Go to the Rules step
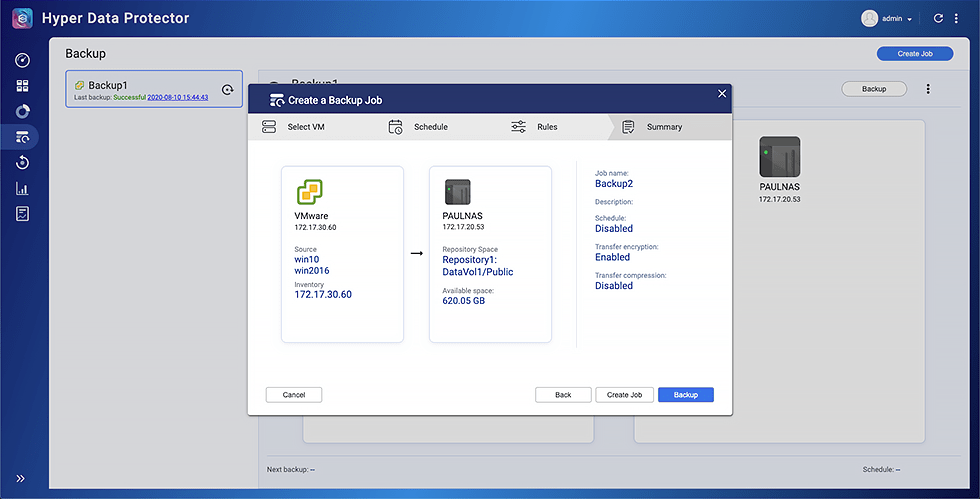 click(x=547, y=127)
